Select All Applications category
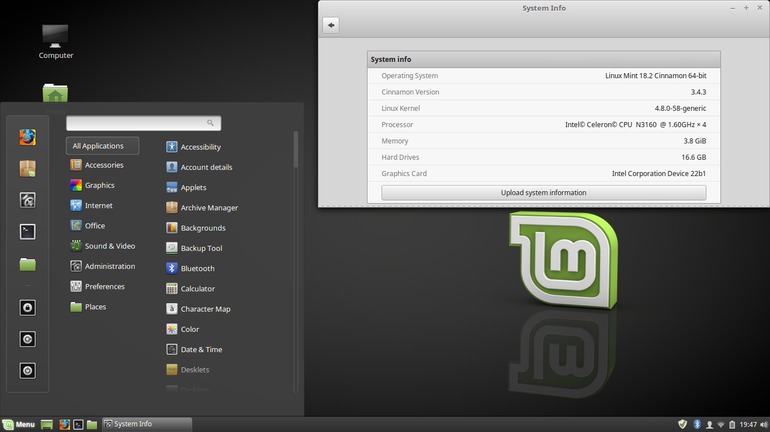 [103, 146]
